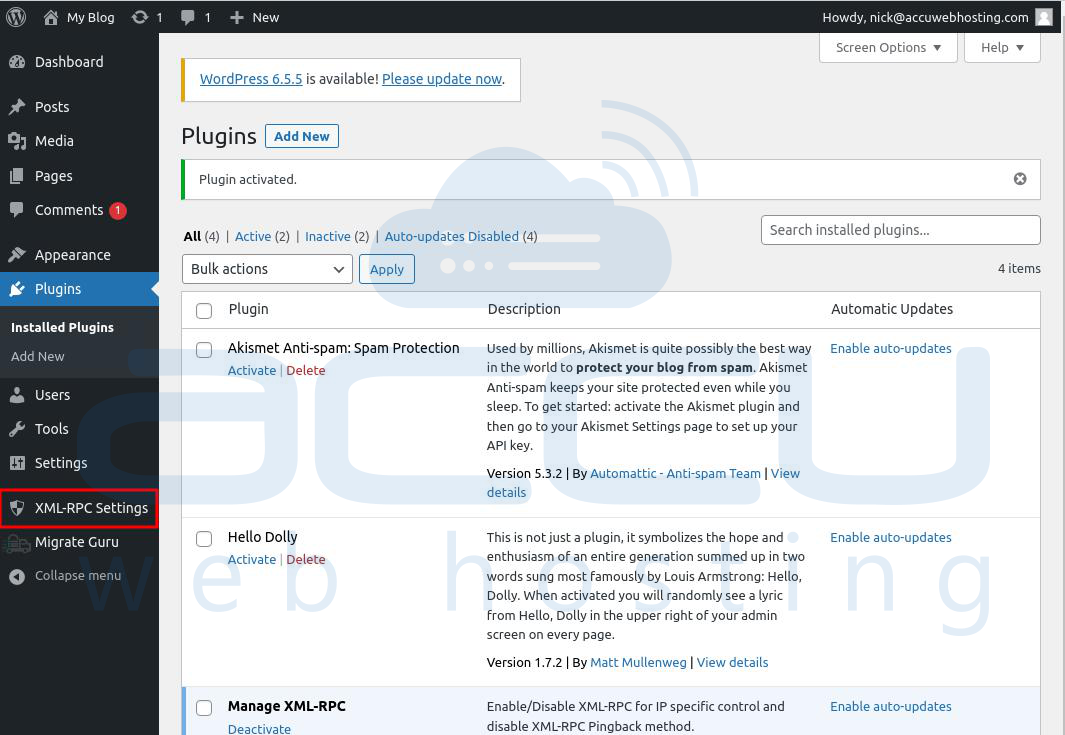
Task: Click the Collapse menu arrow icon
Action: pos(17,576)
